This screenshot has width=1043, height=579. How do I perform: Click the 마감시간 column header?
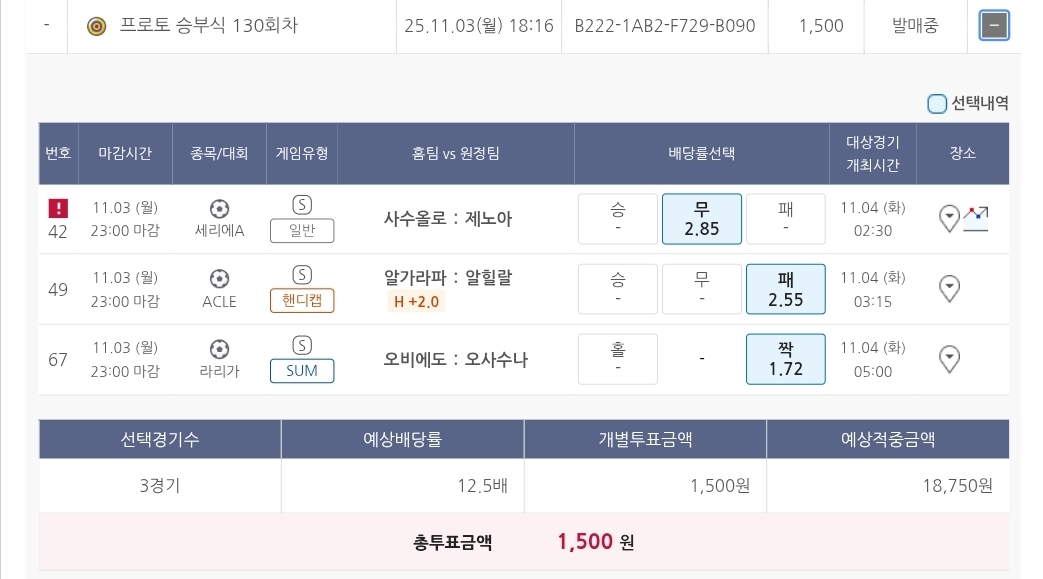(x=125, y=153)
